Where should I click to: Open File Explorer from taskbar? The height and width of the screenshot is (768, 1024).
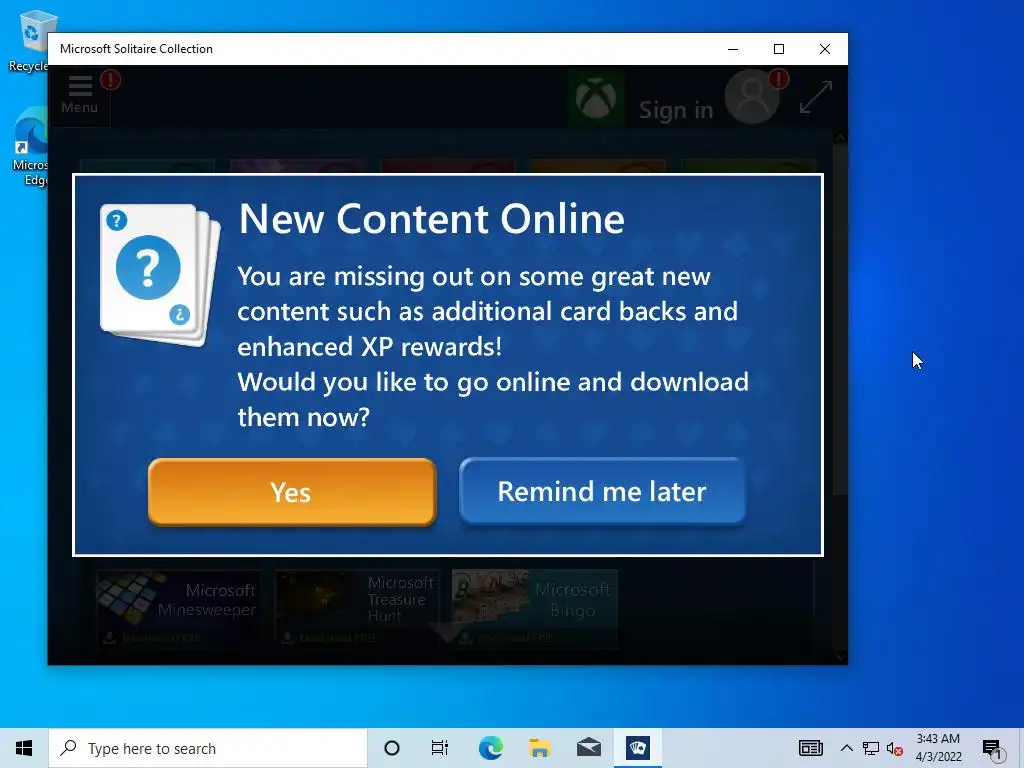click(539, 748)
